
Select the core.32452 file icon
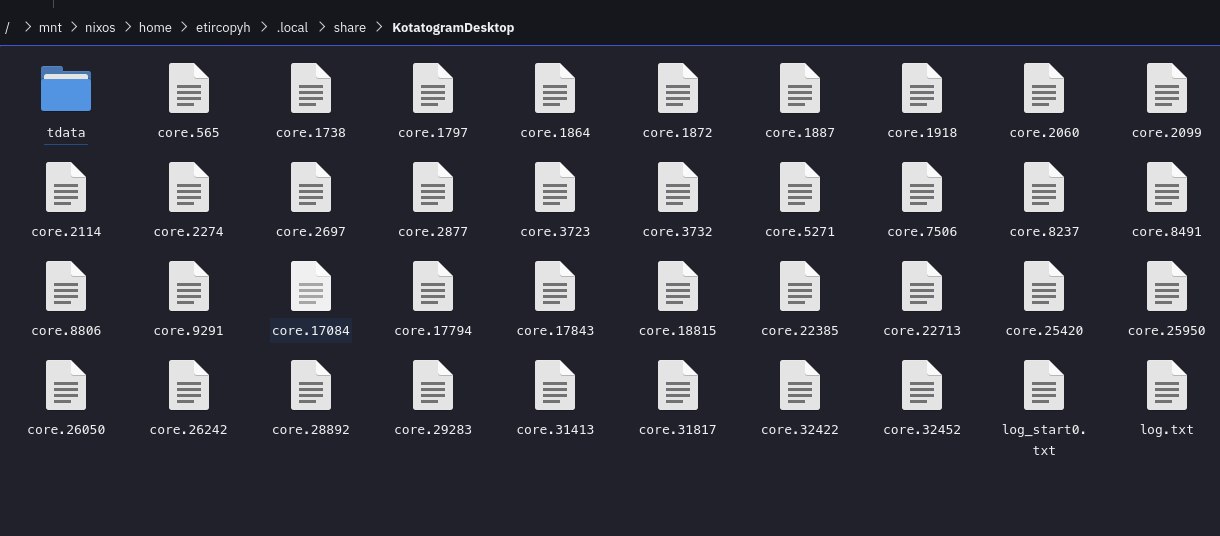coord(922,385)
